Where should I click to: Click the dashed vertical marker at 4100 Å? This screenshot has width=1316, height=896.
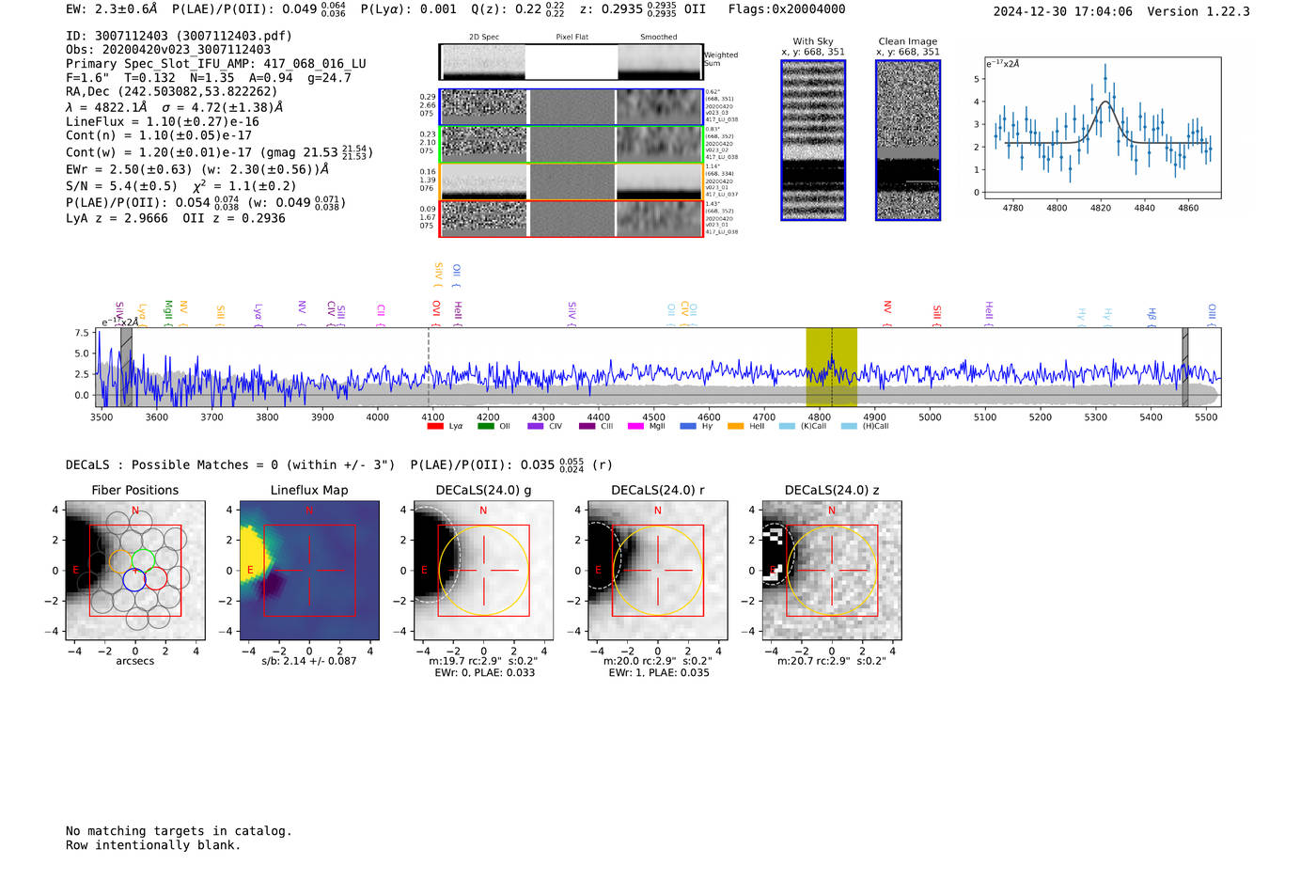click(x=430, y=367)
